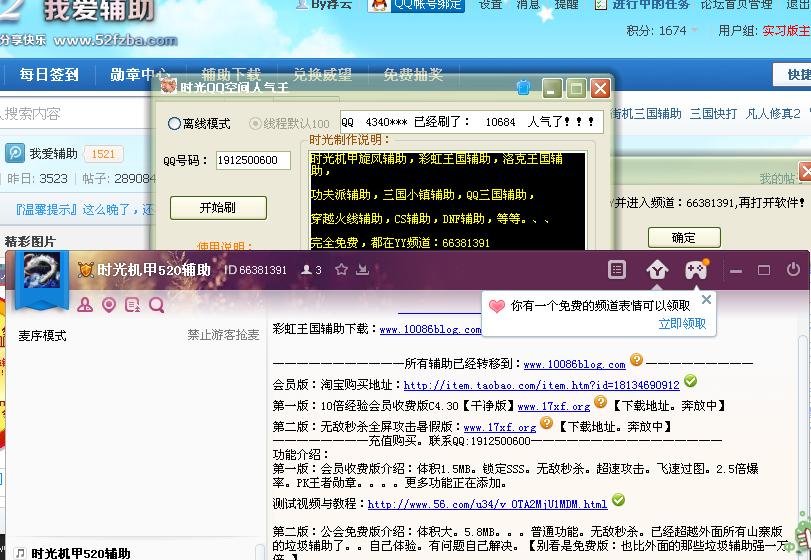Click the 开始刷 button

tap(218, 208)
